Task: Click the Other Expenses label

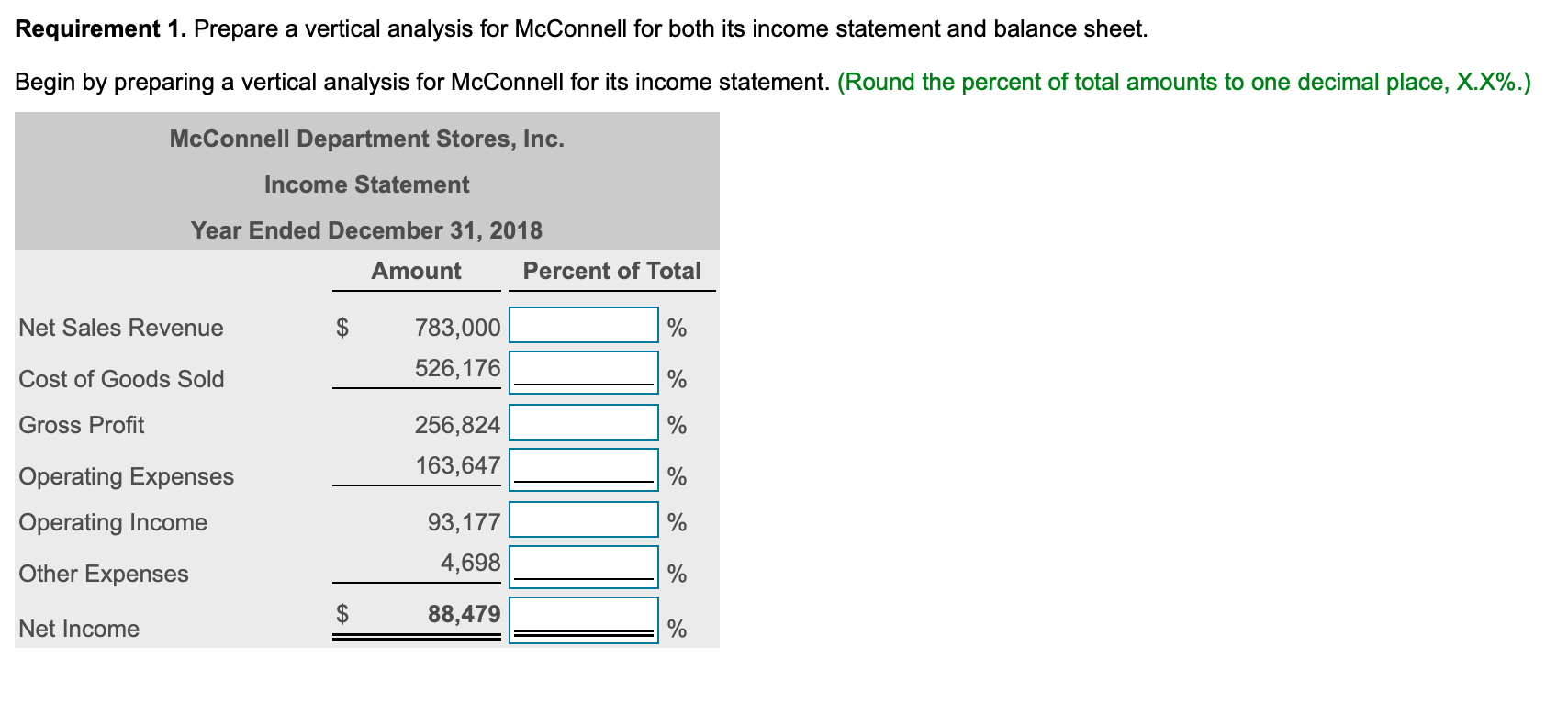Action: (103, 574)
